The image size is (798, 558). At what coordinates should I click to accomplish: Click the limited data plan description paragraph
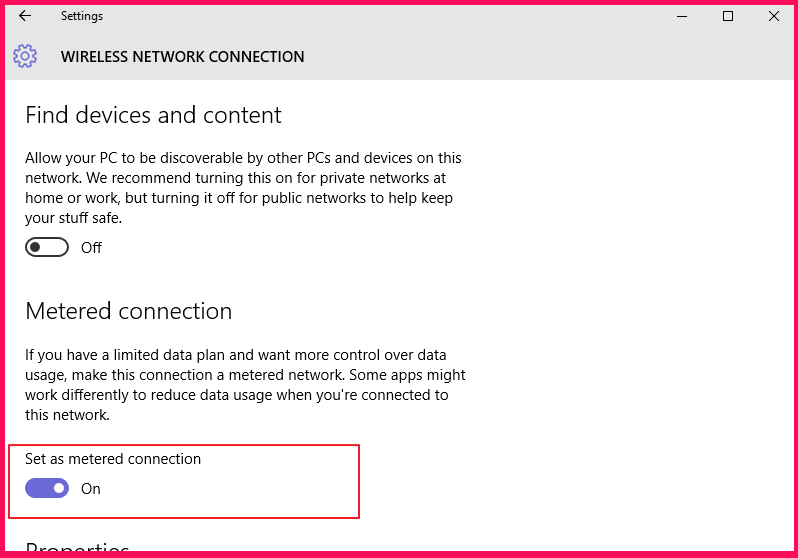245,385
